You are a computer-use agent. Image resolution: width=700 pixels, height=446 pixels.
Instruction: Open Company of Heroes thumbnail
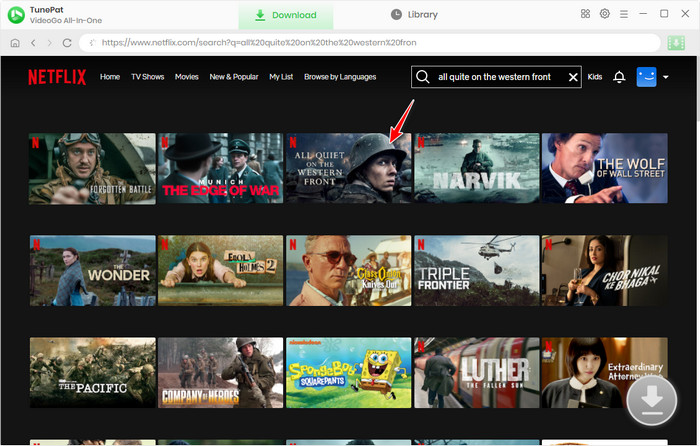point(221,373)
